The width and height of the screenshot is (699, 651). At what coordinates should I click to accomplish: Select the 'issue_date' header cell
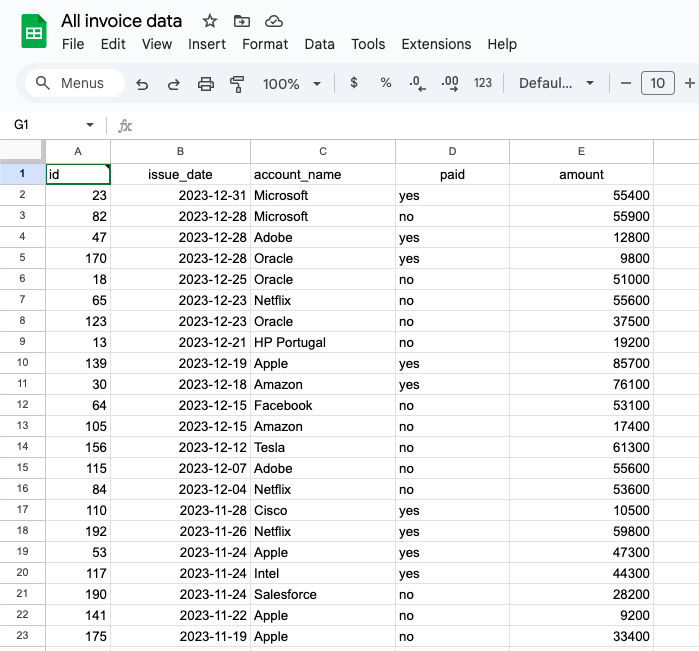coord(181,174)
